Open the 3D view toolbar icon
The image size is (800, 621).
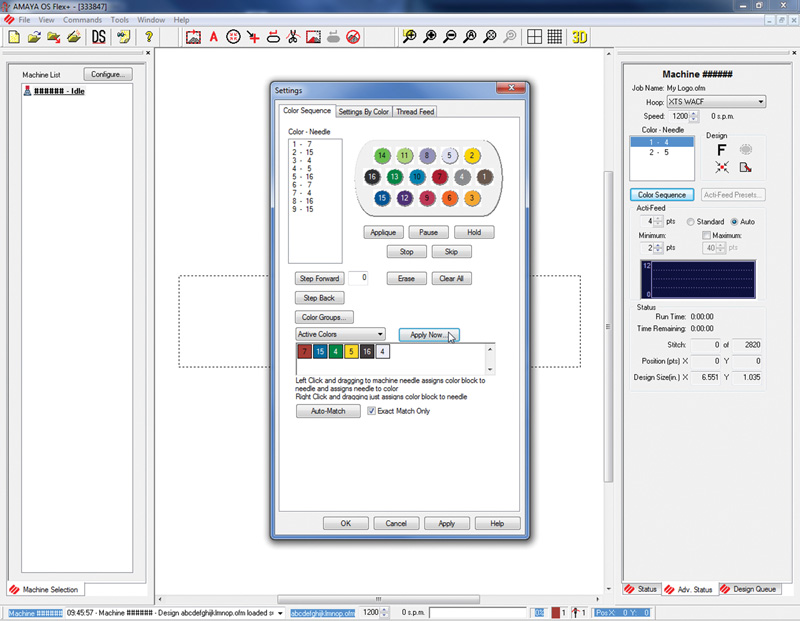tap(580, 37)
